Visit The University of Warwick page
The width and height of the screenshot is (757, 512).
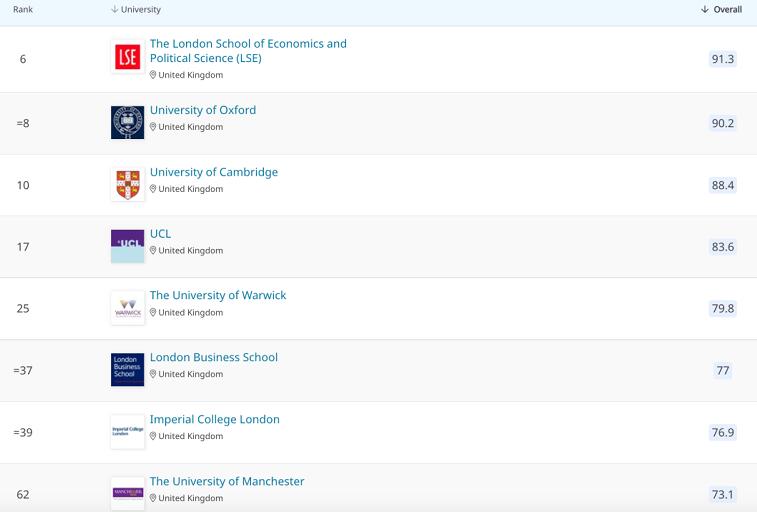point(218,295)
